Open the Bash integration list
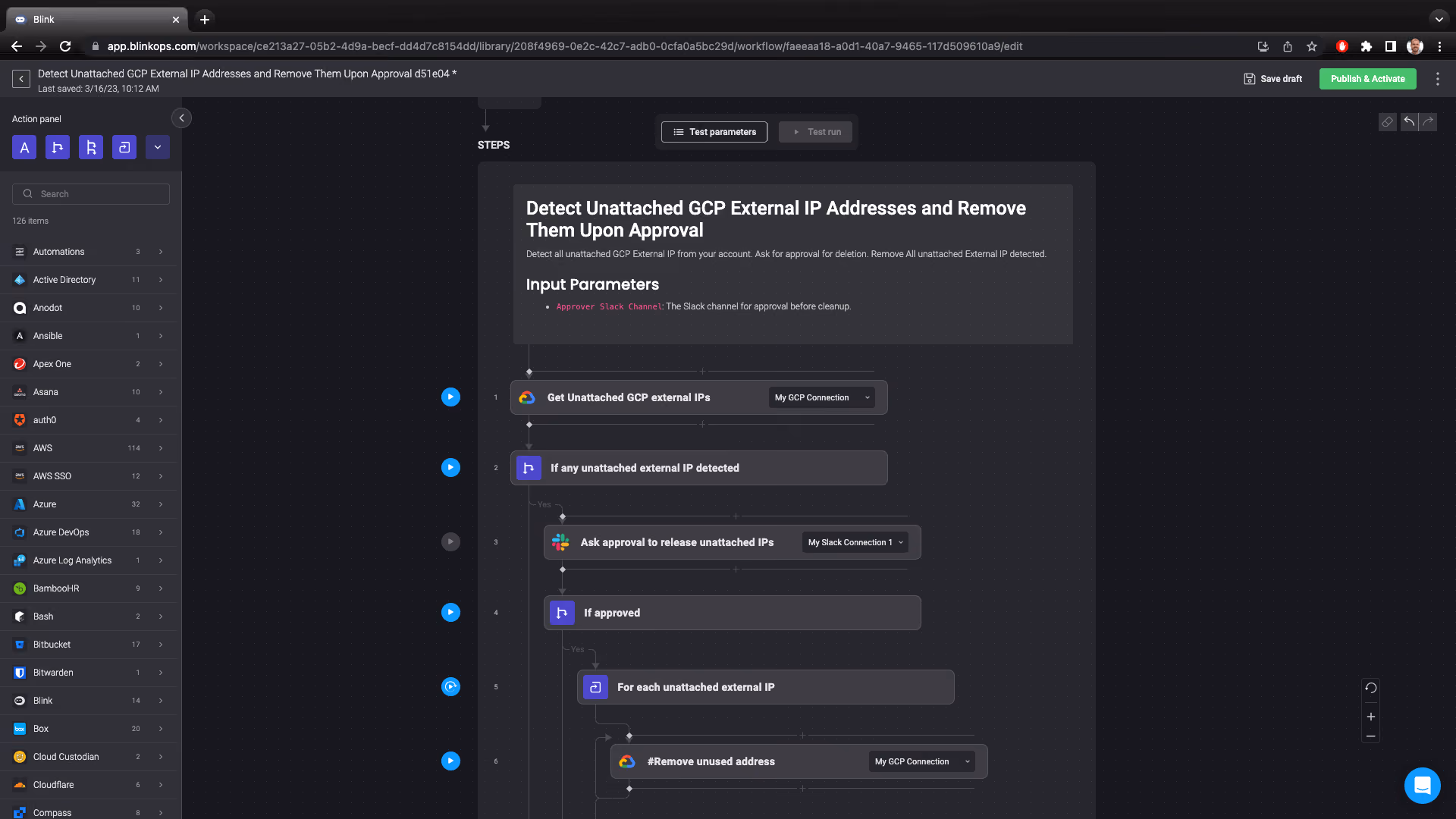 (88, 617)
